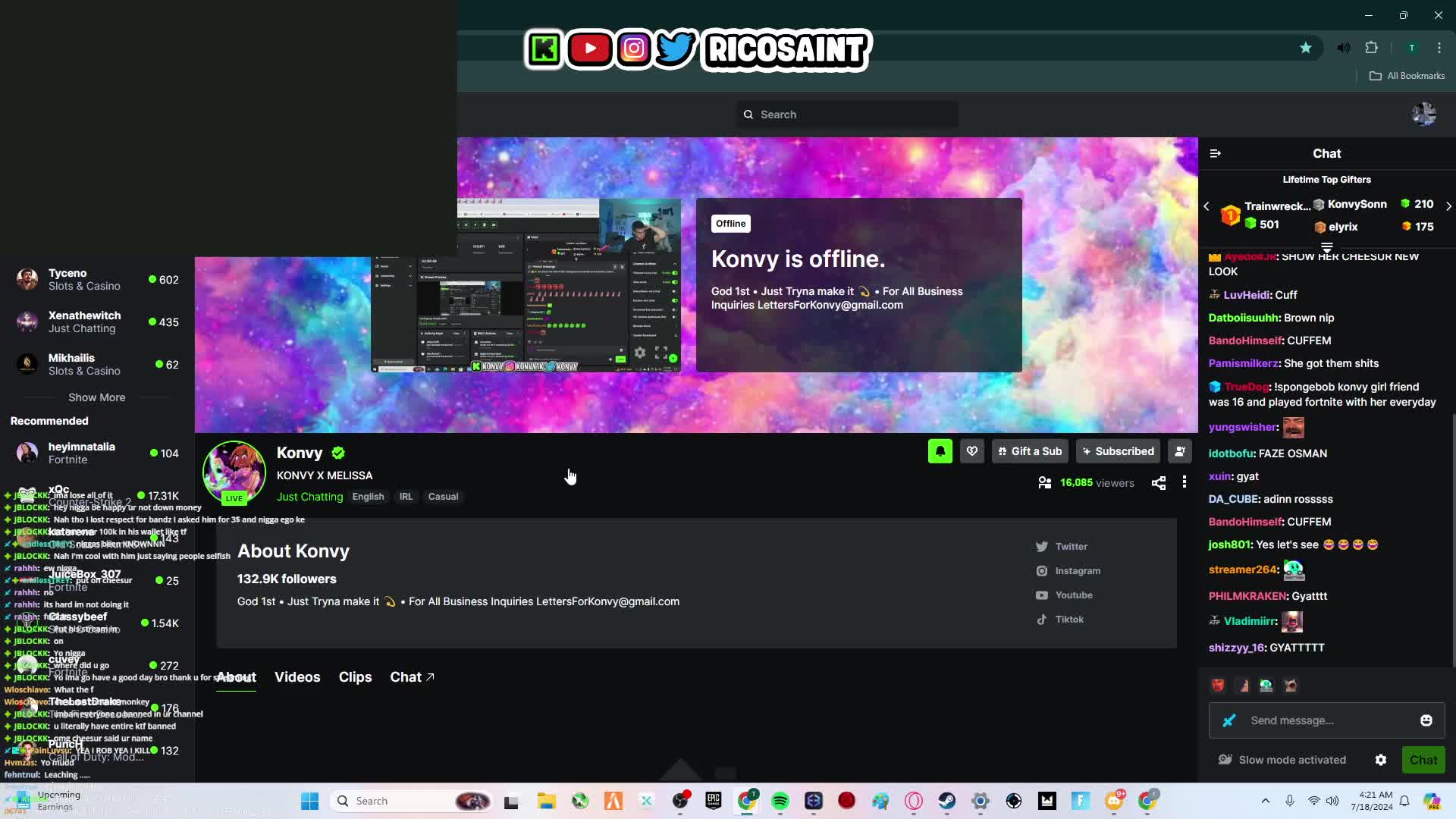Click the share stream icon
The height and width of the screenshot is (819, 1456).
pyautogui.click(x=1158, y=482)
